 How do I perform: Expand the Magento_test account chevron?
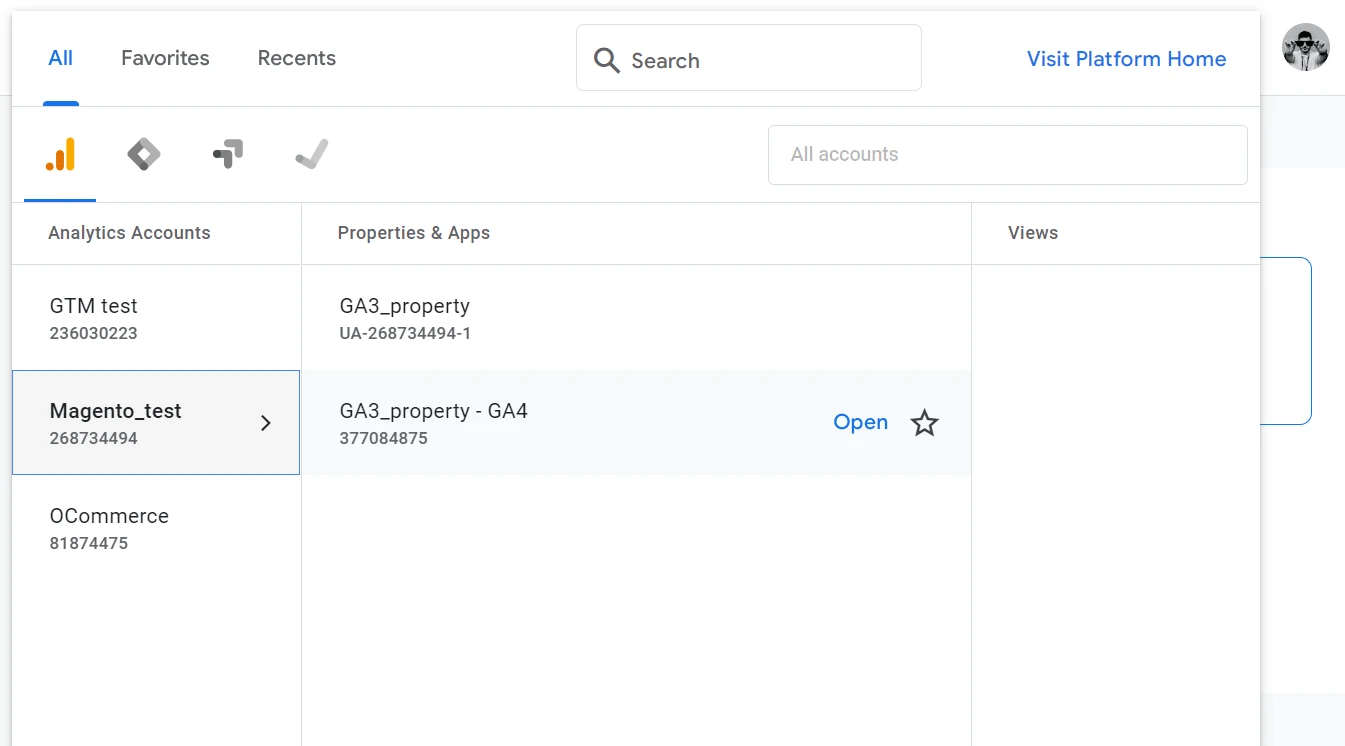pos(266,423)
